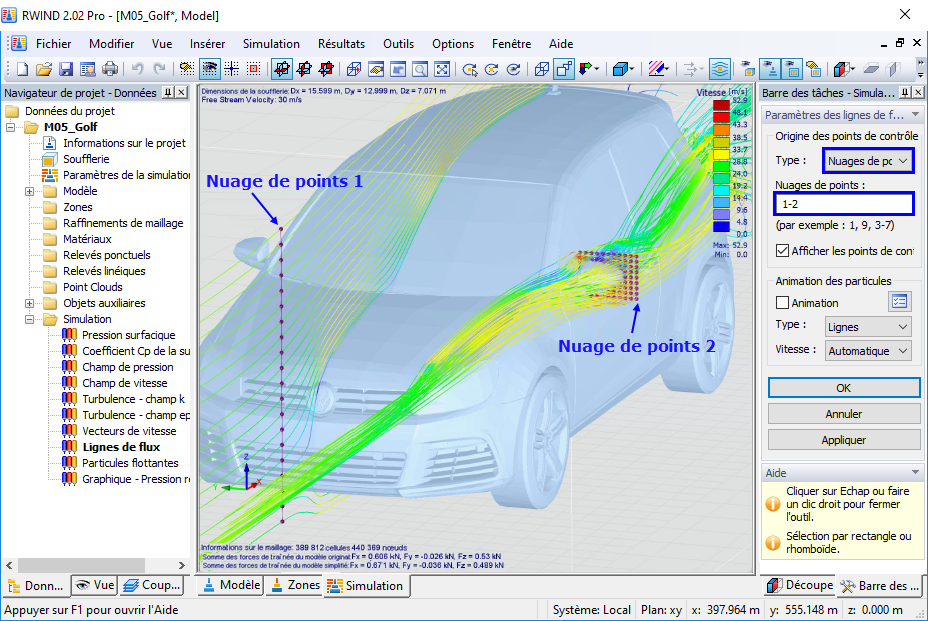Click the zoom all extents icon
The width and height of the screenshot is (928, 621).
[442, 69]
